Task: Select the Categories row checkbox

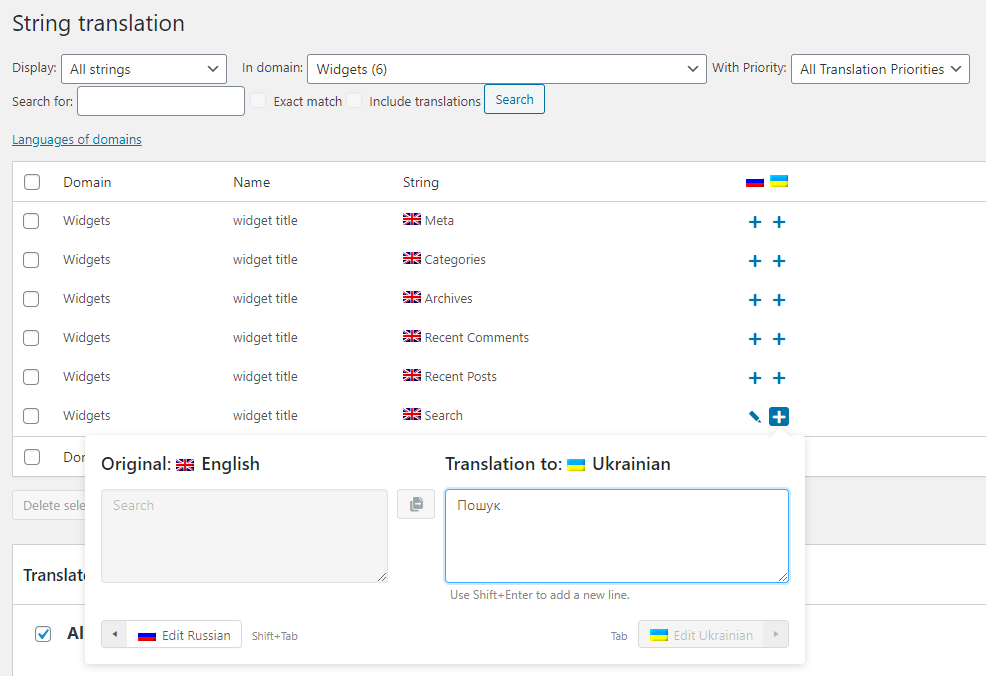Action: [x=31, y=260]
